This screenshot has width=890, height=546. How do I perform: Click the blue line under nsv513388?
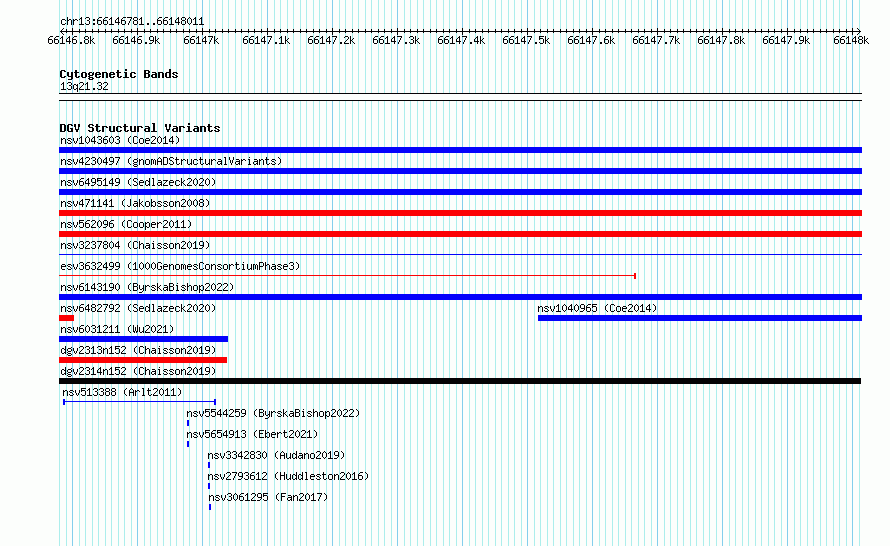click(140, 402)
